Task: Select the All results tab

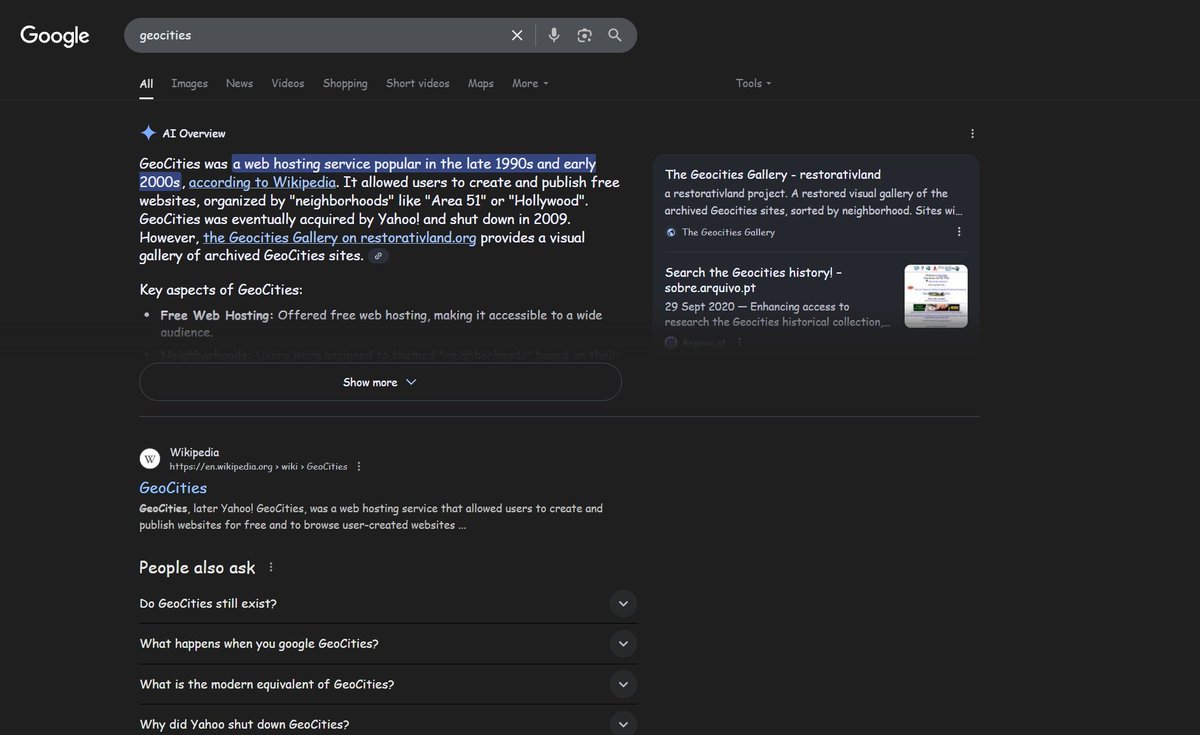Action: pos(146,84)
